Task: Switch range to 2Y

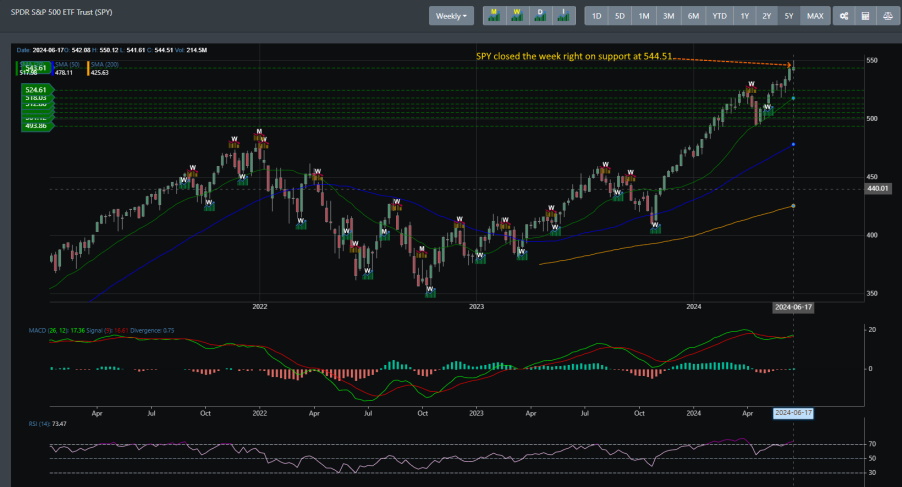Action: coord(767,16)
